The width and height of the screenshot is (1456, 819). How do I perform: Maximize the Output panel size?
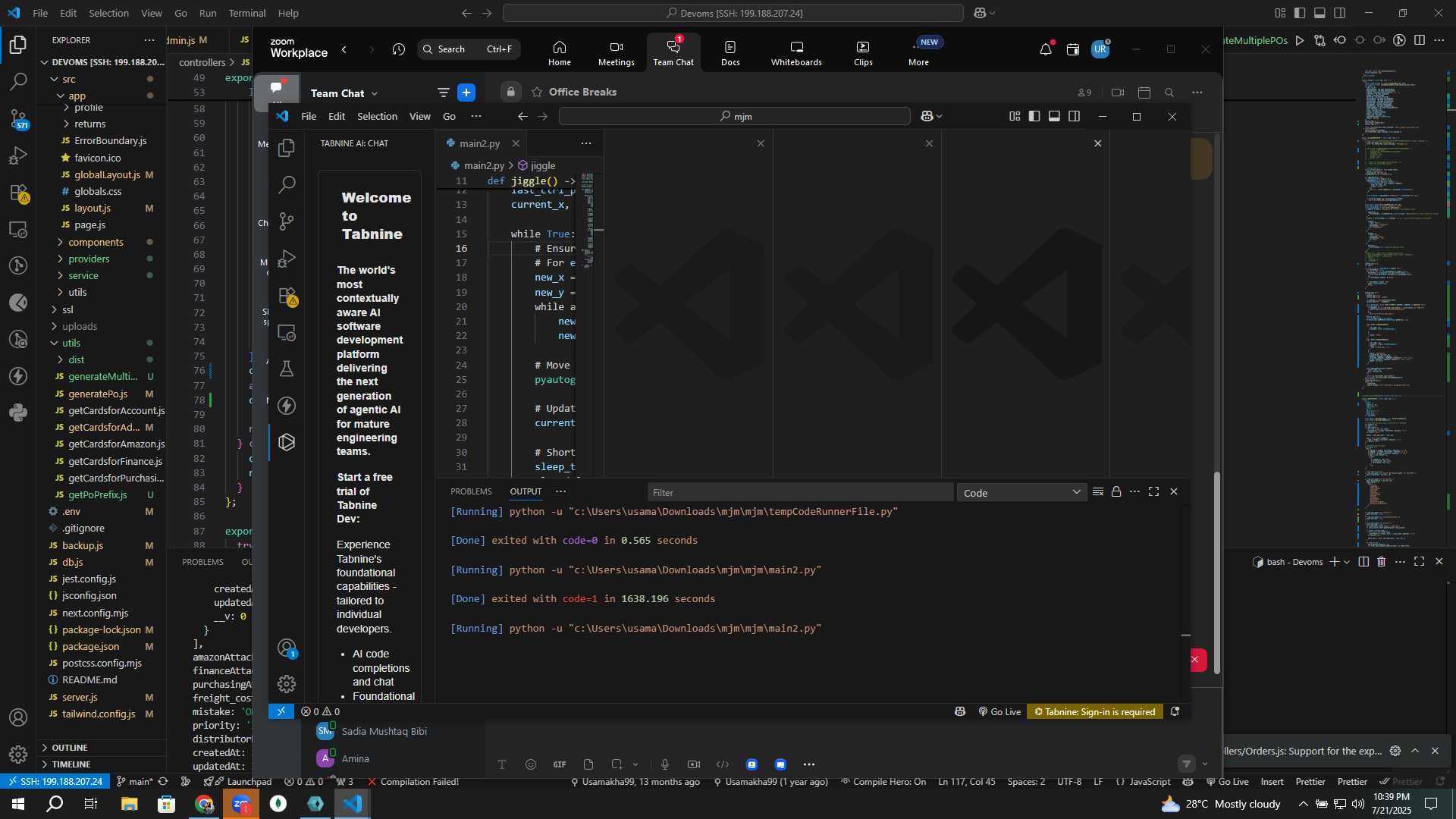click(x=1153, y=492)
